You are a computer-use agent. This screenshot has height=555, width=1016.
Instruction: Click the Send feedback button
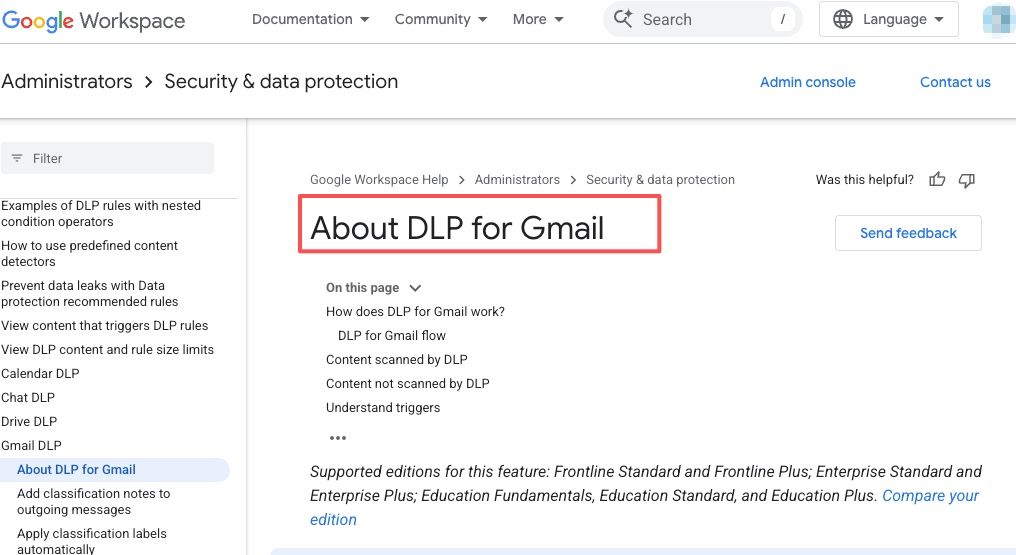908,233
